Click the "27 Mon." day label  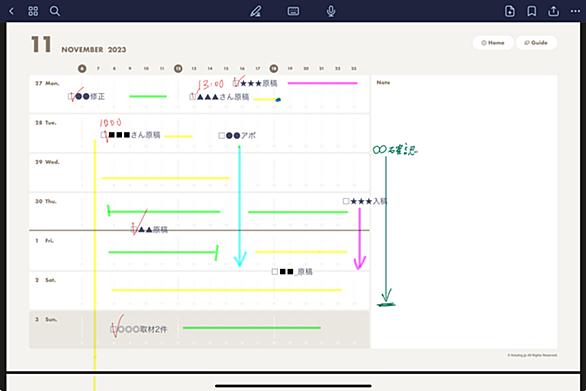[x=47, y=83]
